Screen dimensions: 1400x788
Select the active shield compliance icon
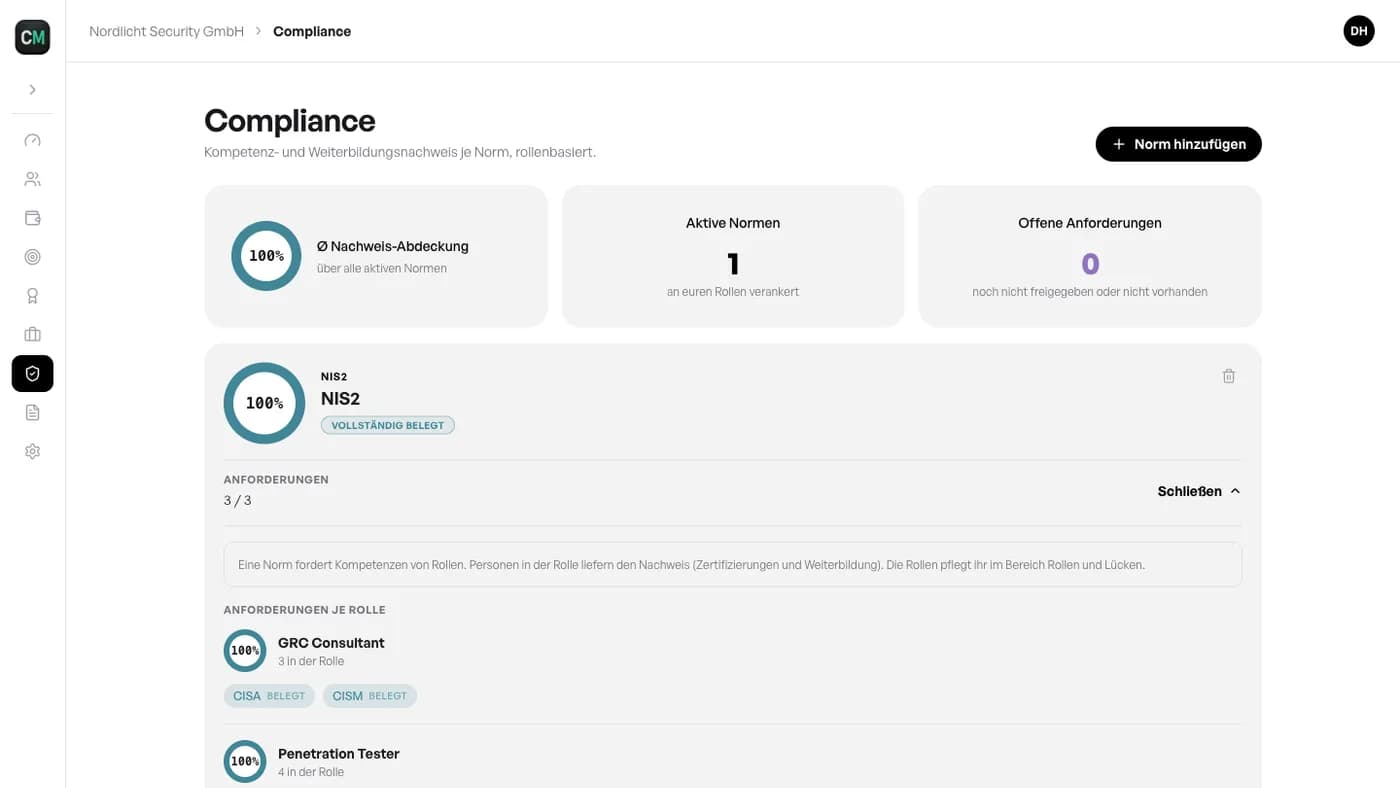[x=32, y=374]
